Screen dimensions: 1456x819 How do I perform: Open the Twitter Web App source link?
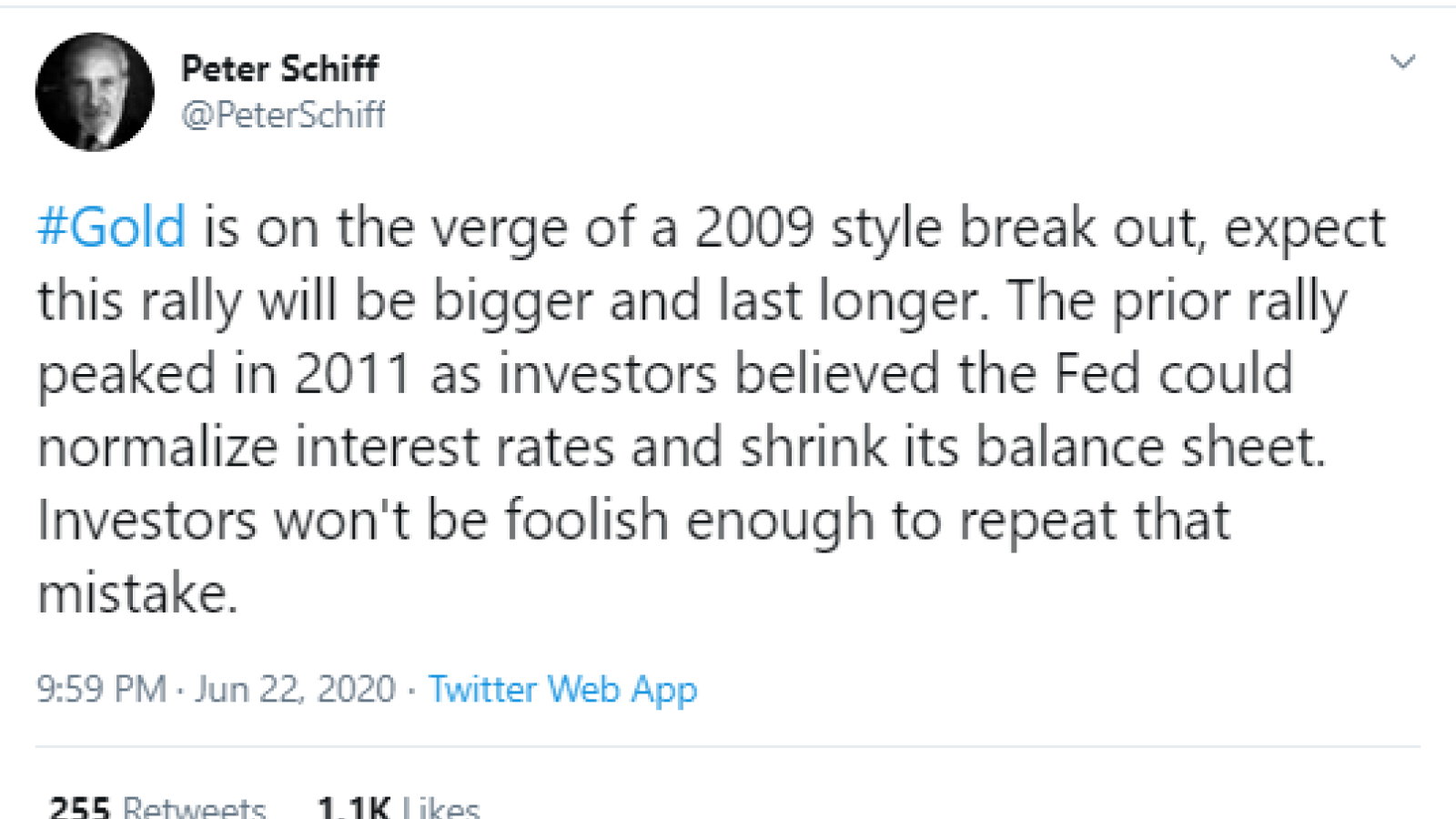[x=562, y=690]
